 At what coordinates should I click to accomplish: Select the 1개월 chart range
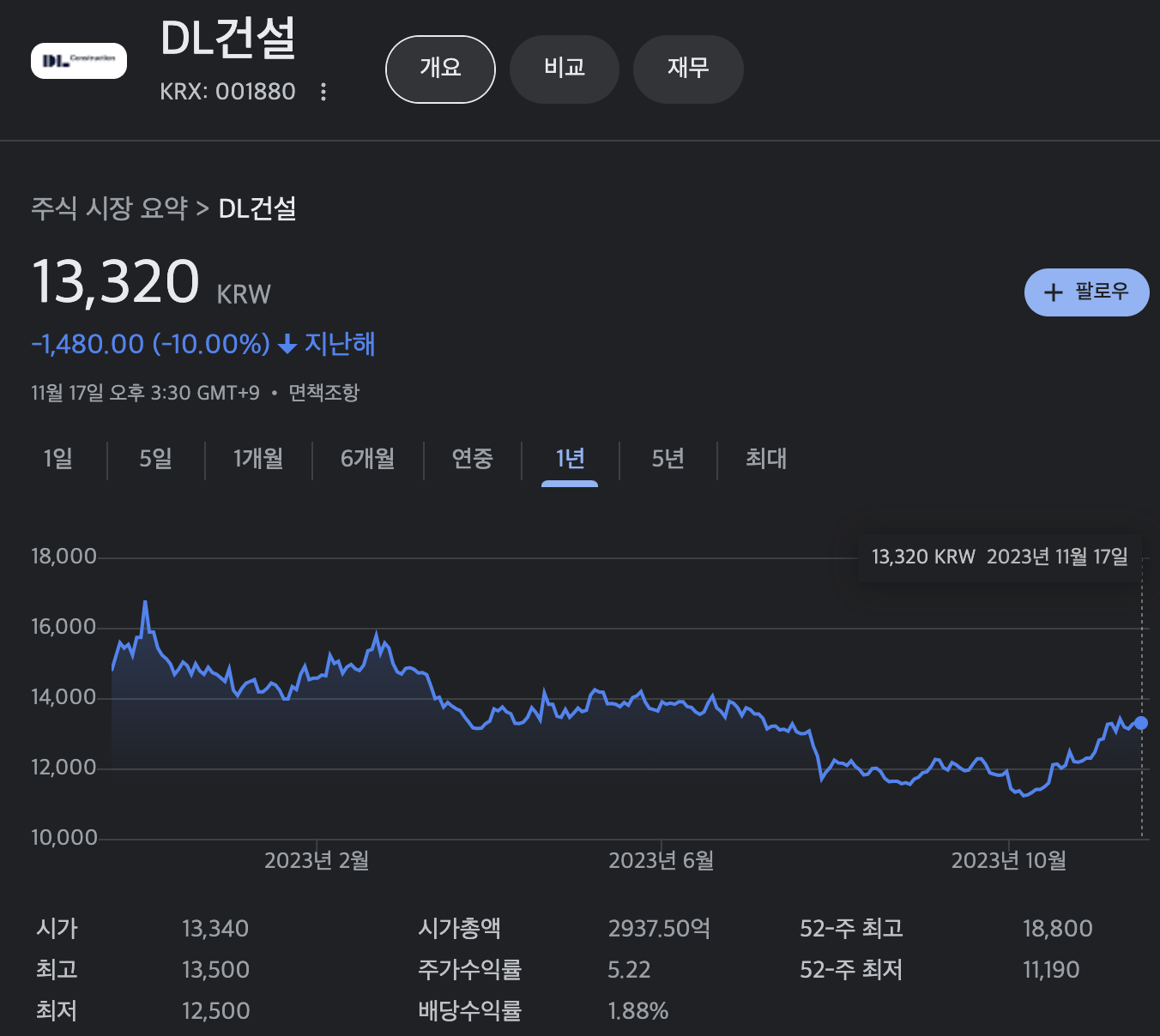258,459
